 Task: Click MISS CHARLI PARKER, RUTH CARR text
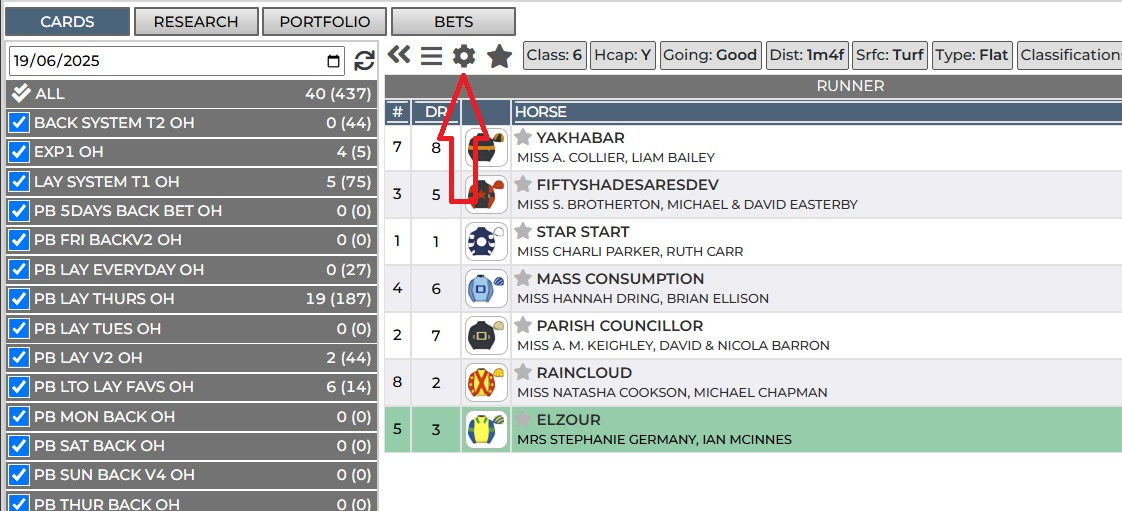tap(630, 252)
